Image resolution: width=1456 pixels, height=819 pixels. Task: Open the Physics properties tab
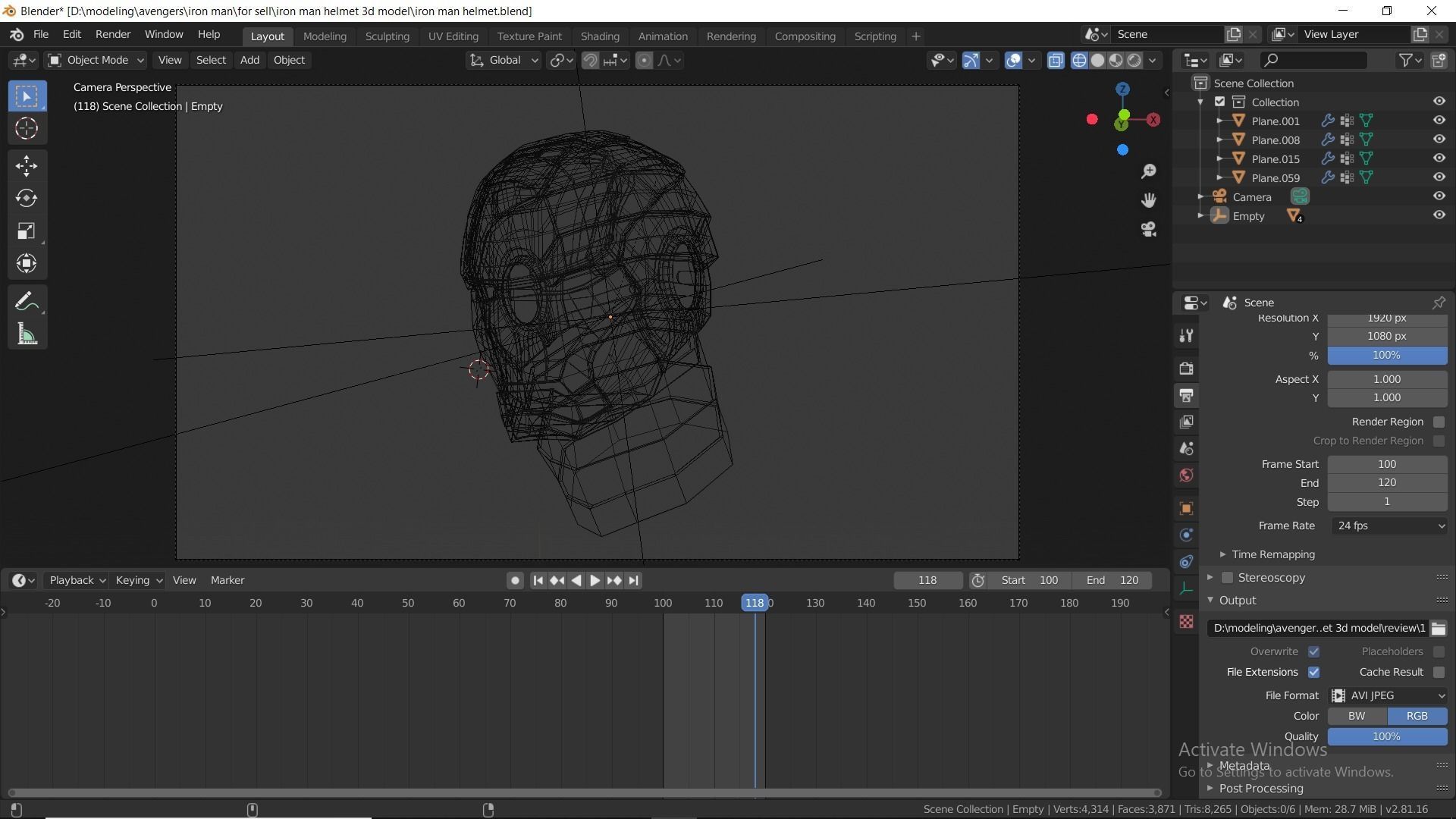click(x=1187, y=535)
